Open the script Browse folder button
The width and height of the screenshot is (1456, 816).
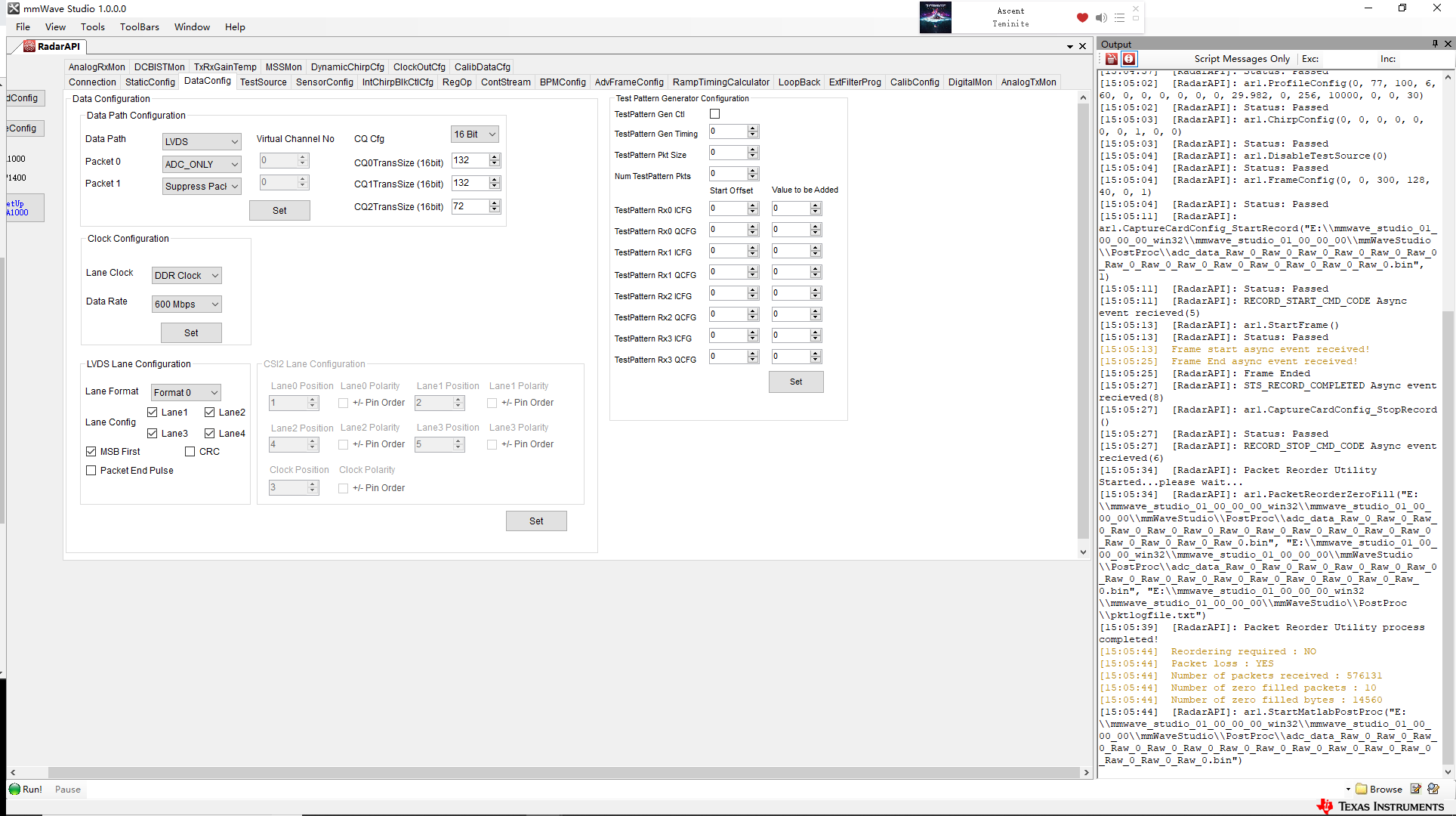[x=1379, y=789]
